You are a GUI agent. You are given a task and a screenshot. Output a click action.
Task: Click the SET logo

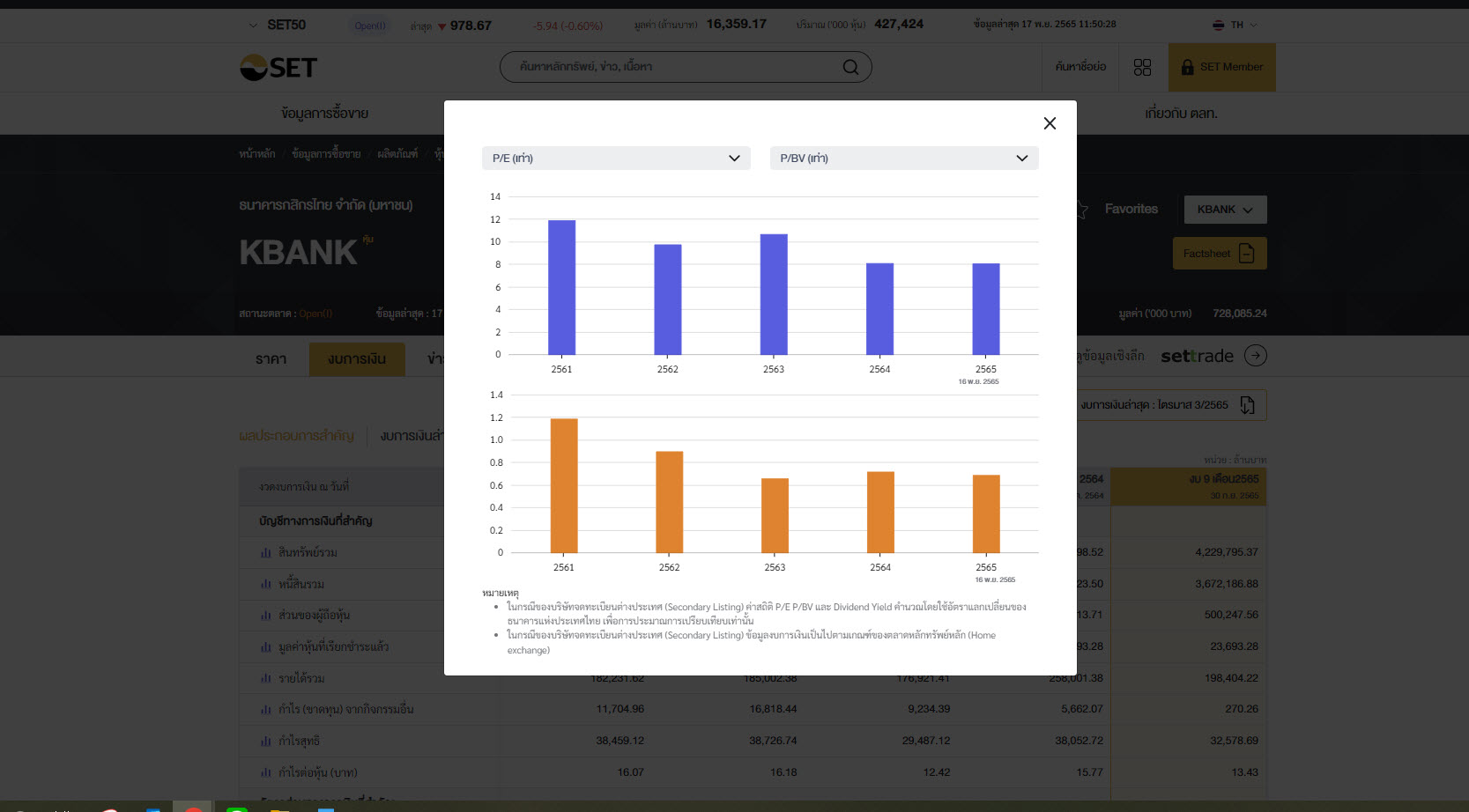(x=278, y=68)
